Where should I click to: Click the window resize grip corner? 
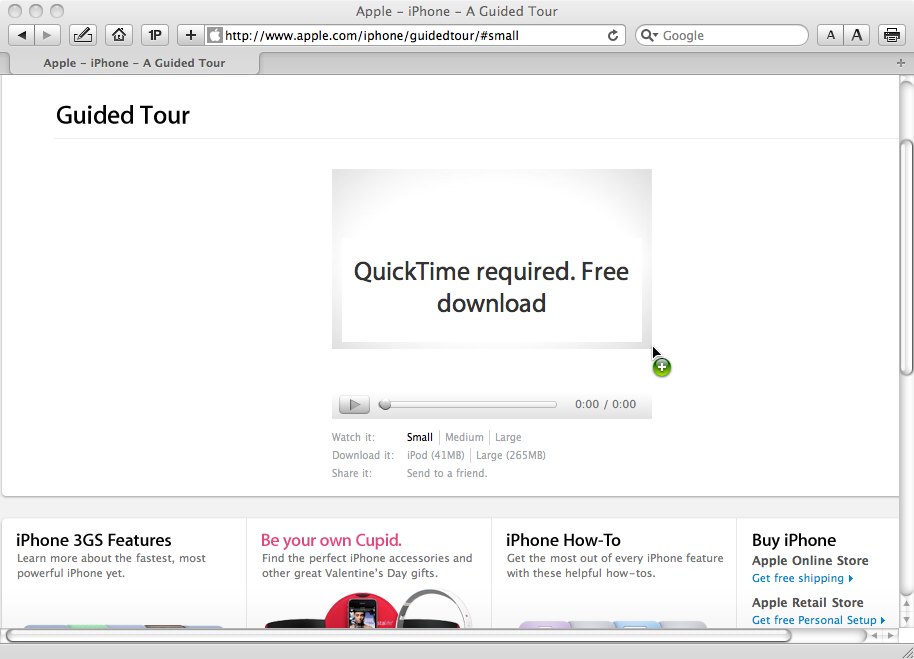[907, 652]
